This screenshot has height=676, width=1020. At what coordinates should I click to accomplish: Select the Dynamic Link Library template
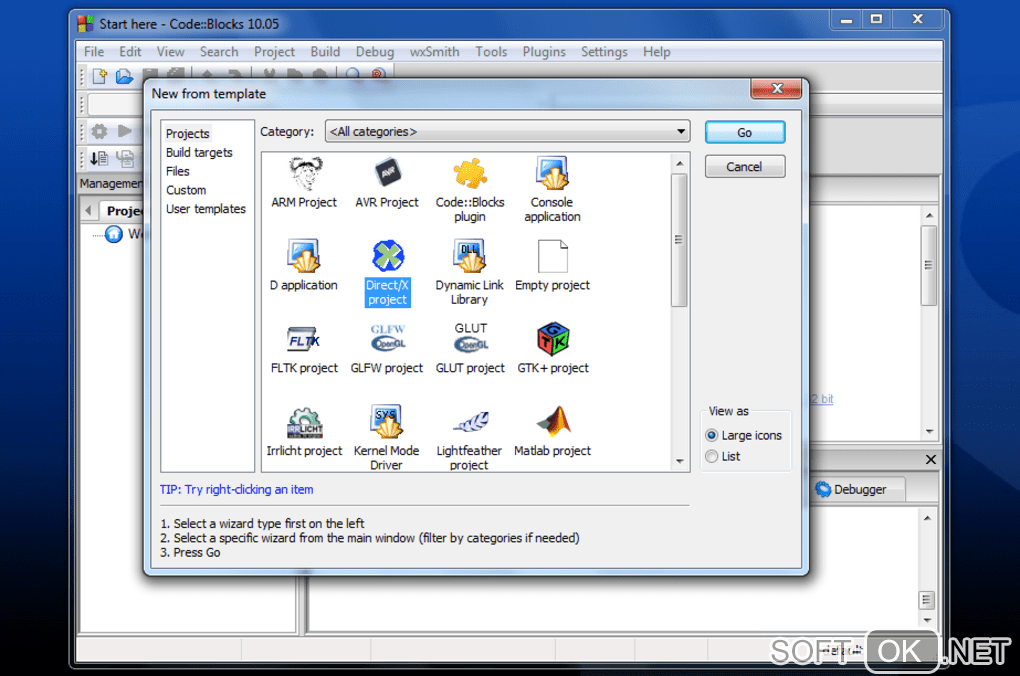click(470, 273)
